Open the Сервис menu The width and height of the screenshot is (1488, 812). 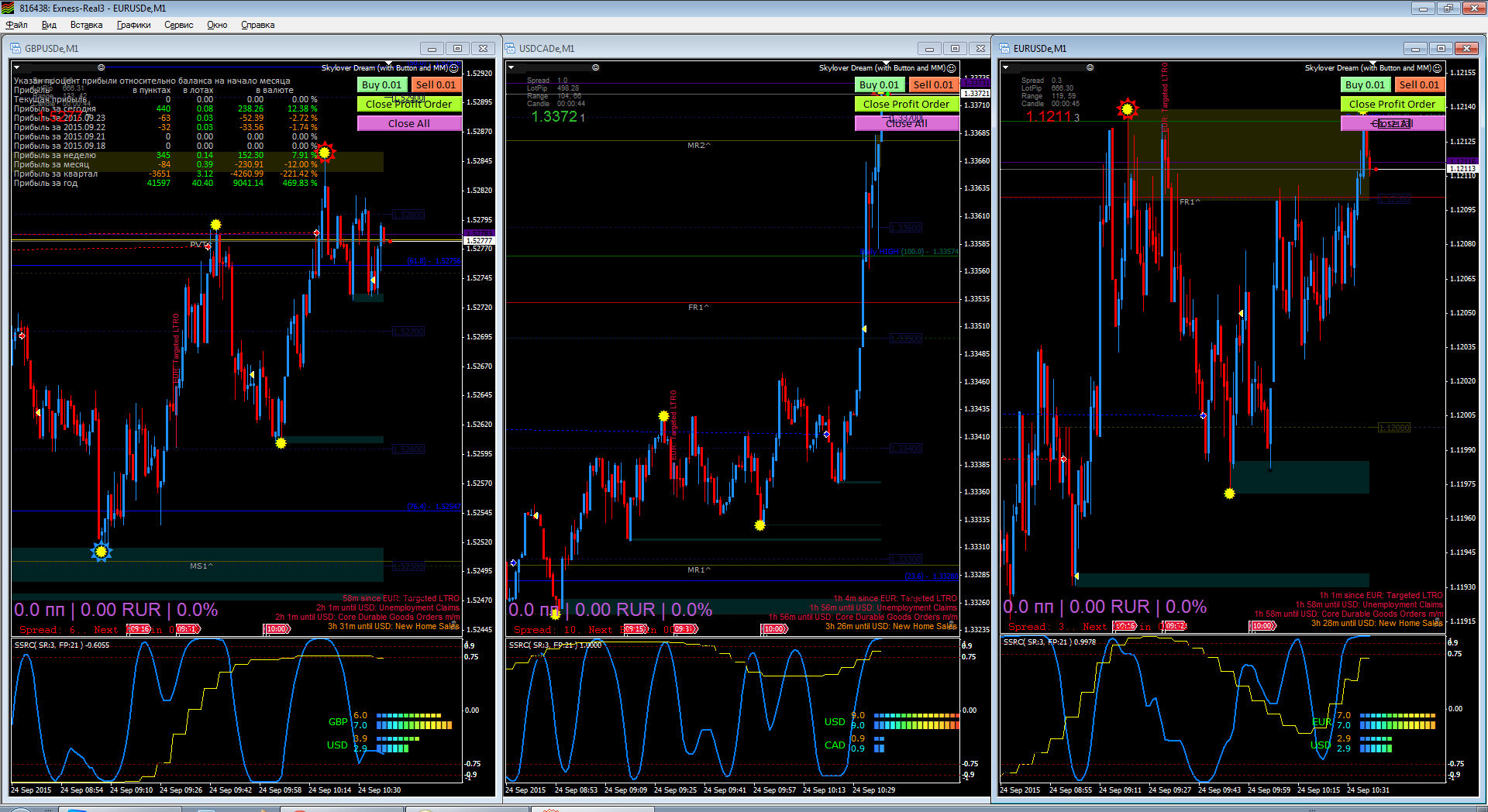click(x=178, y=25)
